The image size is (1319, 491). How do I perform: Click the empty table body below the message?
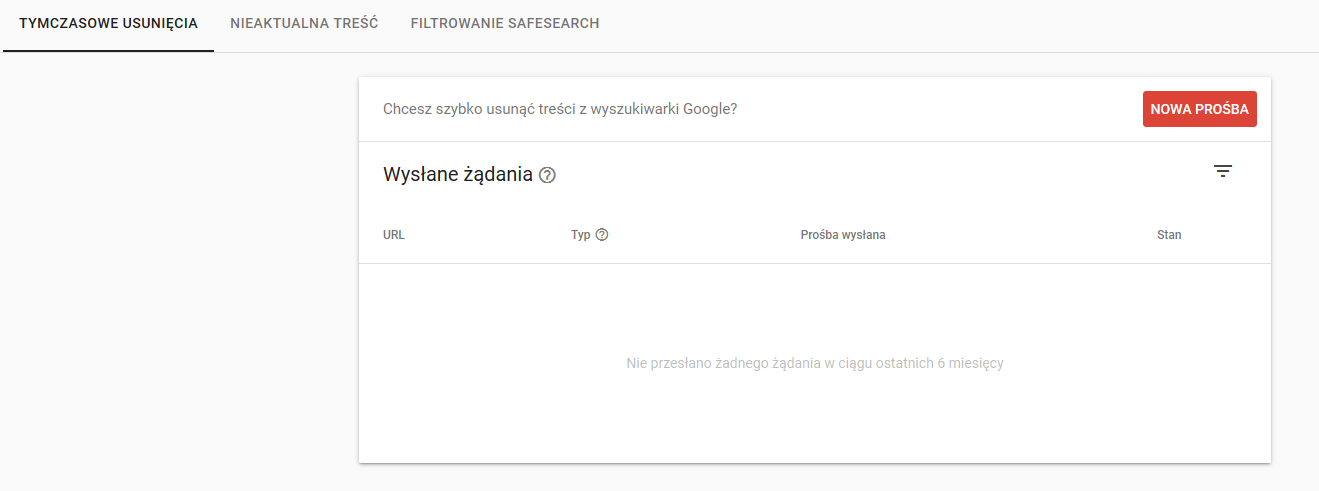tap(815, 420)
